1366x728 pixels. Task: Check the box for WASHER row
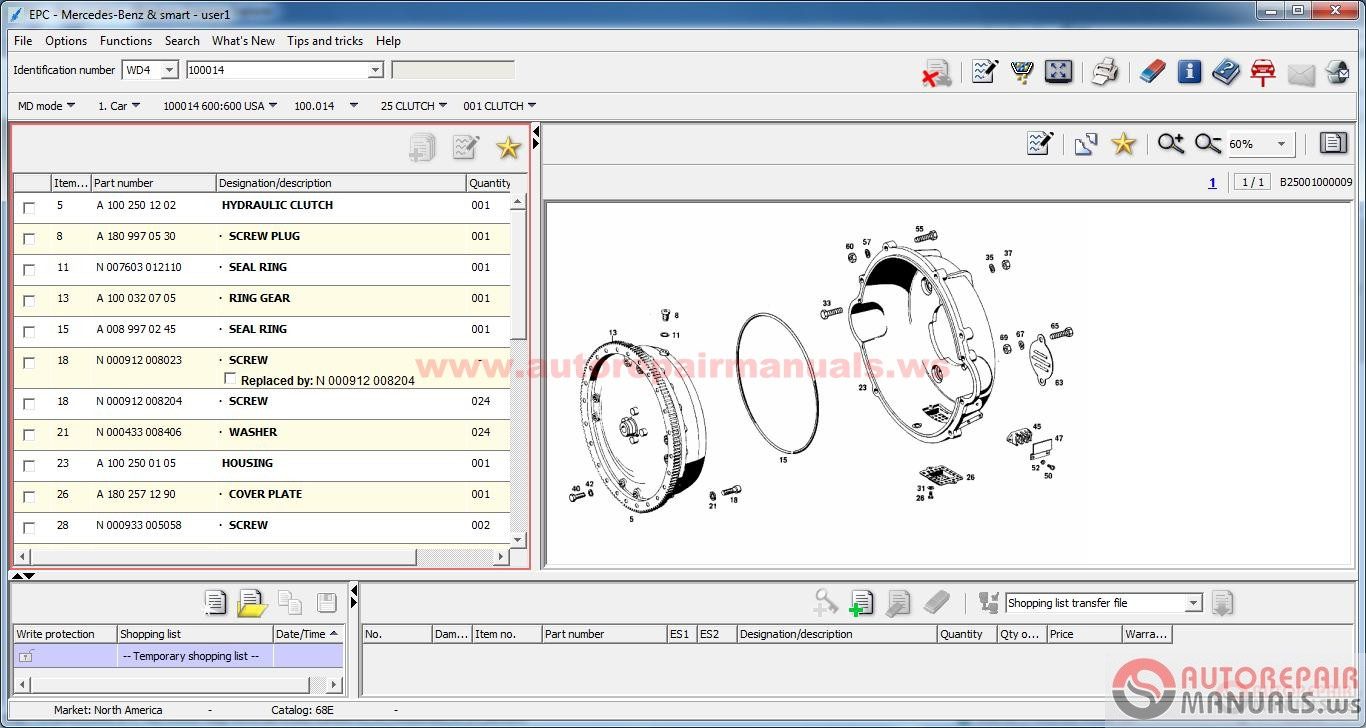click(29, 435)
